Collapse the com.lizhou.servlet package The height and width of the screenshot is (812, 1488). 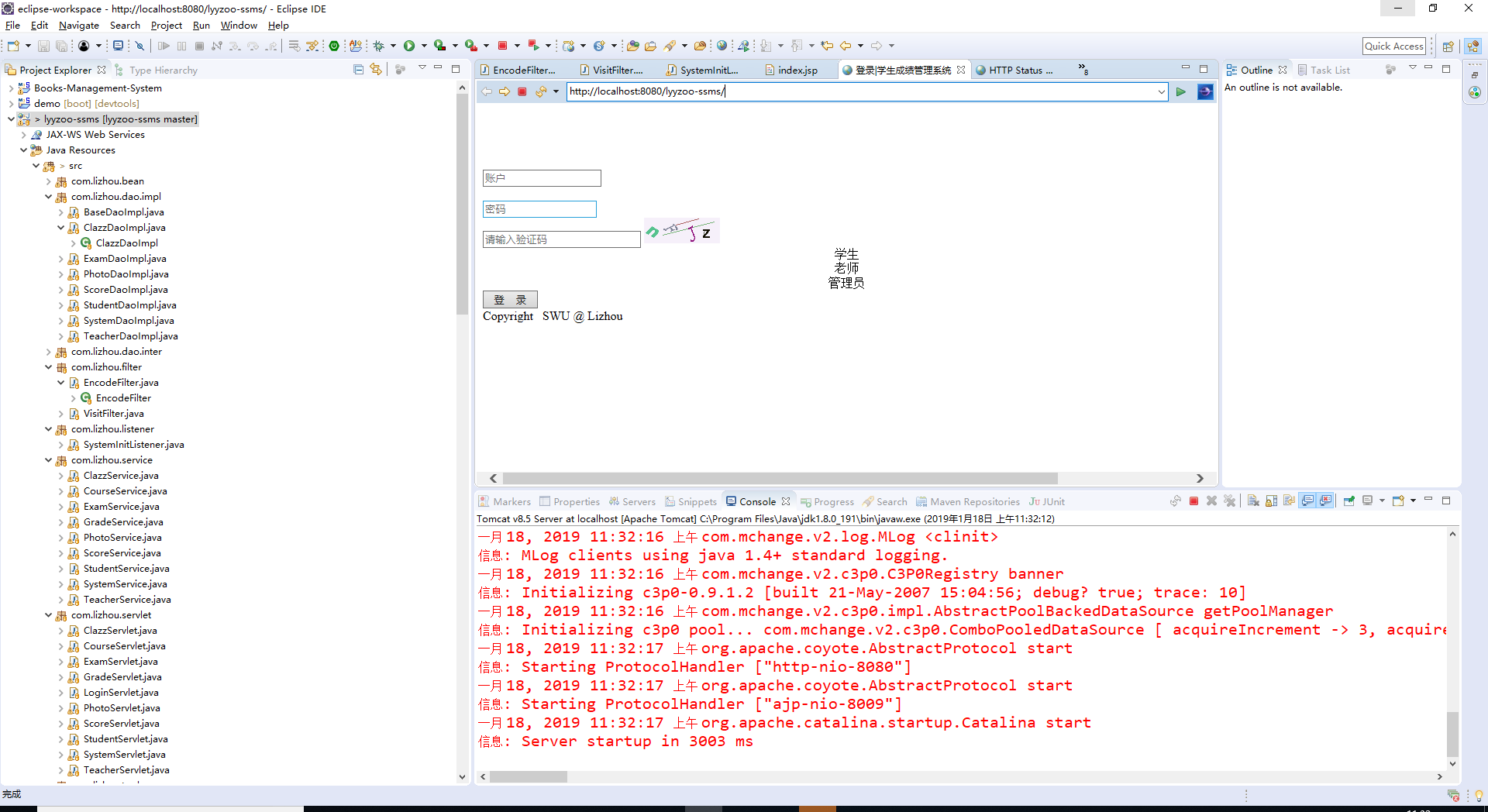49,614
